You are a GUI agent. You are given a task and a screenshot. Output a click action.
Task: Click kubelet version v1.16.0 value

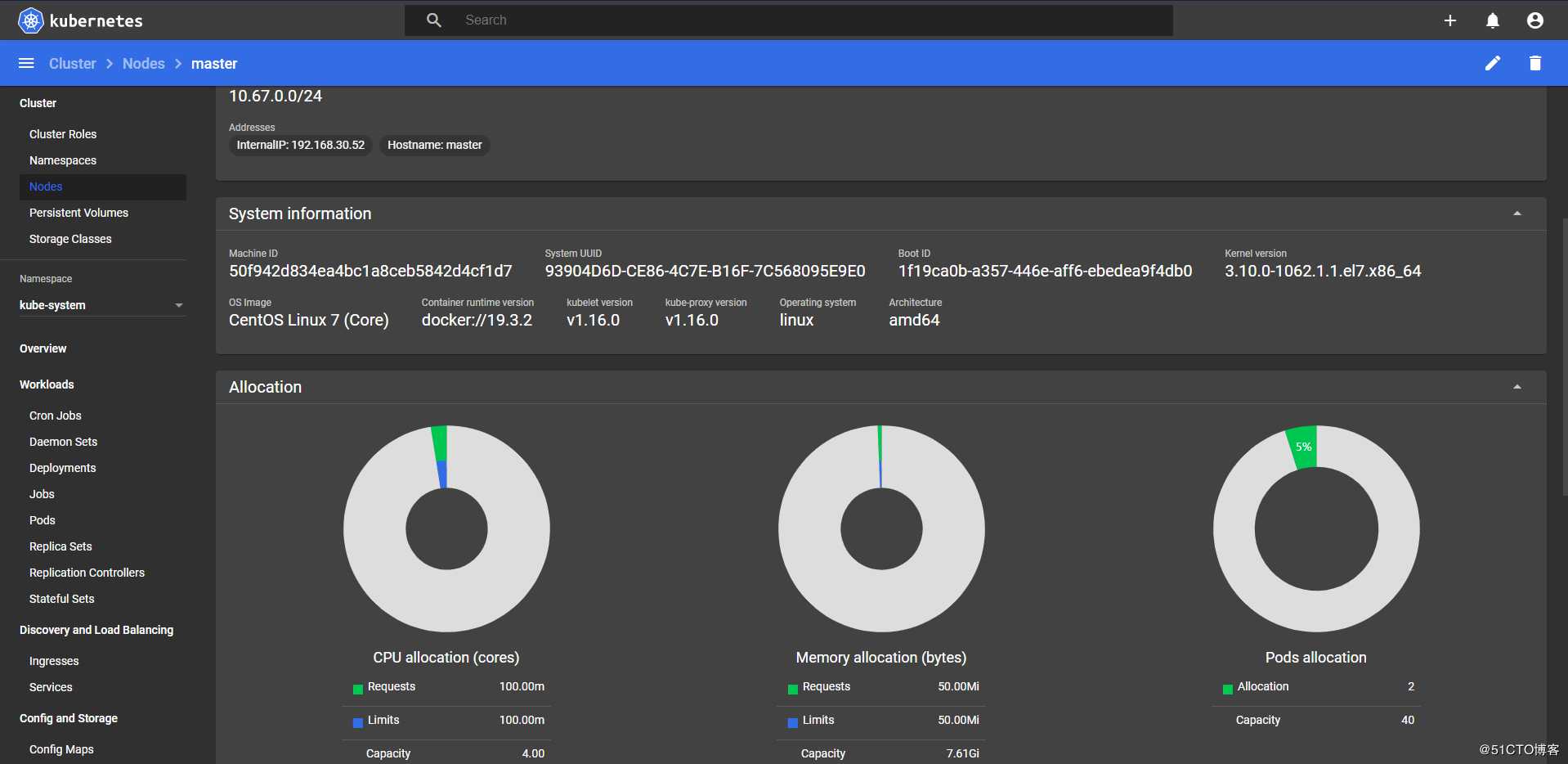point(594,320)
